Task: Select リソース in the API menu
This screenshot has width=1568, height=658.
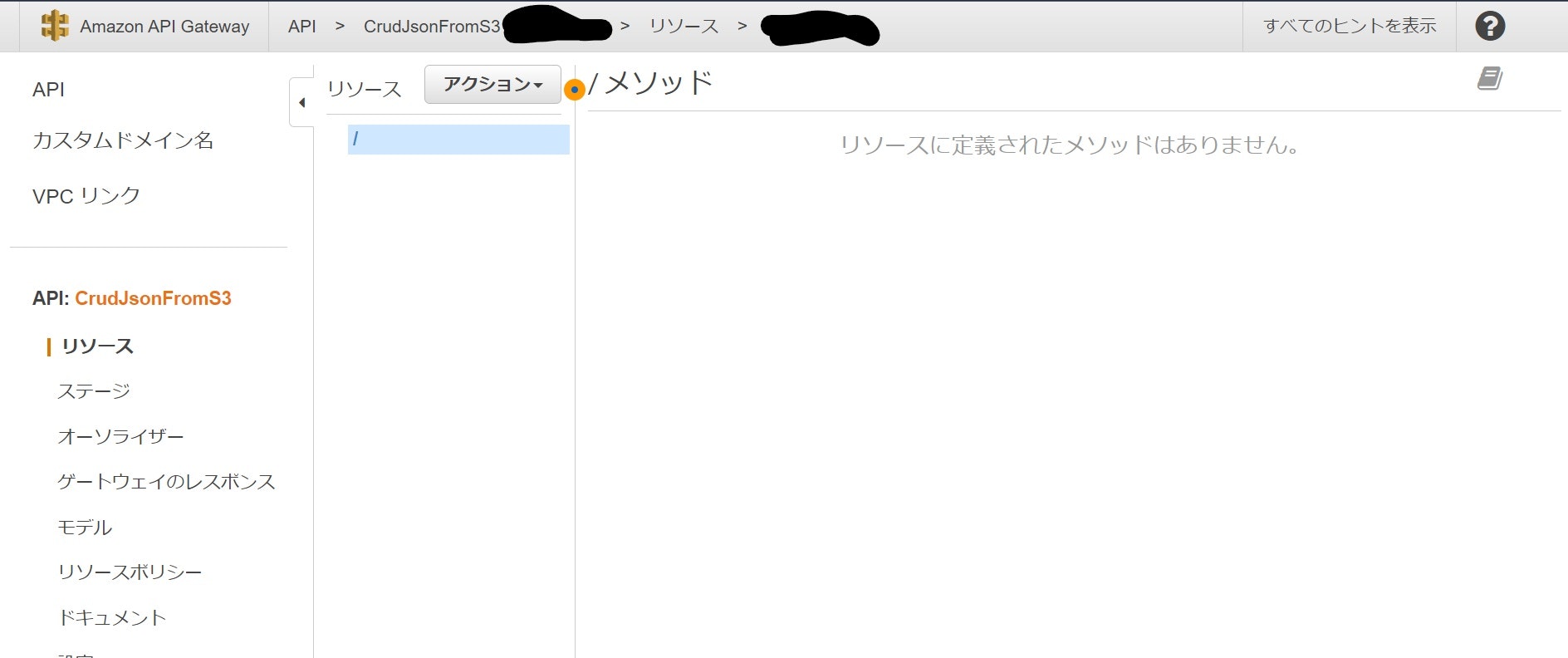Action: point(97,346)
